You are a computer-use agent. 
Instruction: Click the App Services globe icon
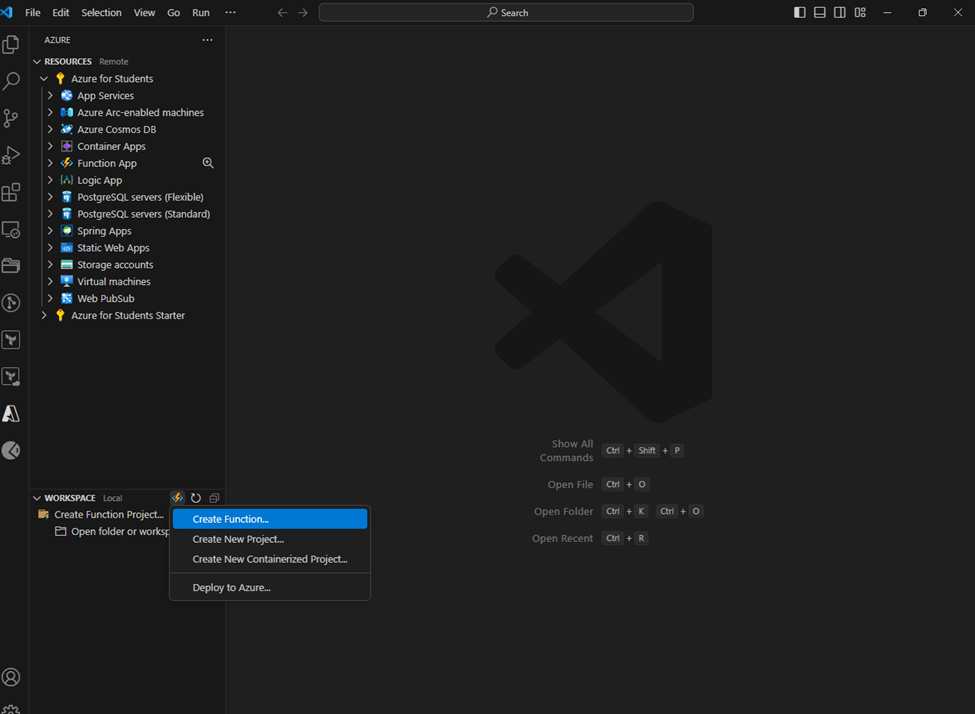pyautogui.click(x=67, y=95)
